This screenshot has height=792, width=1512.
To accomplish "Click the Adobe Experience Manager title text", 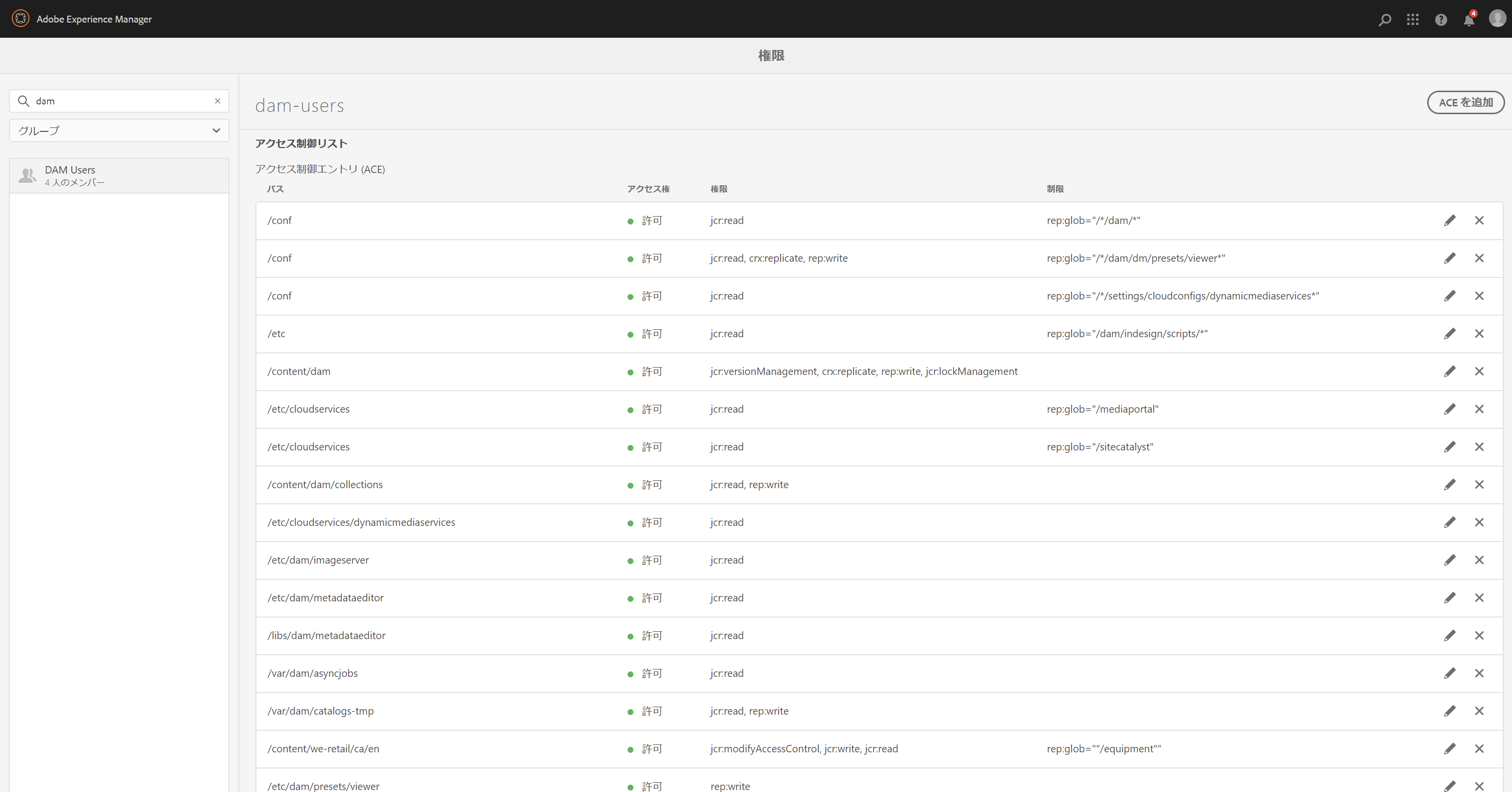I will (x=94, y=19).
